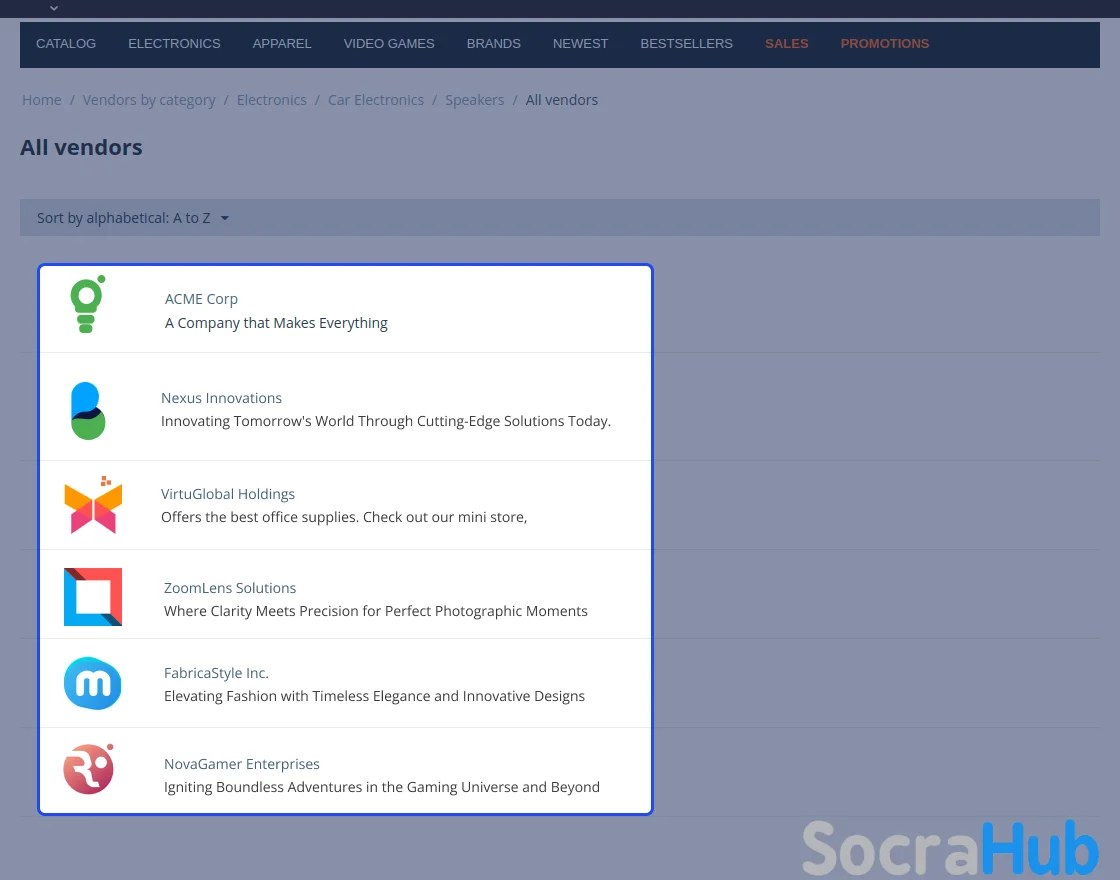Open the Electronics menu item
Viewport: 1120px width, 880px height.
click(x=174, y=44)
